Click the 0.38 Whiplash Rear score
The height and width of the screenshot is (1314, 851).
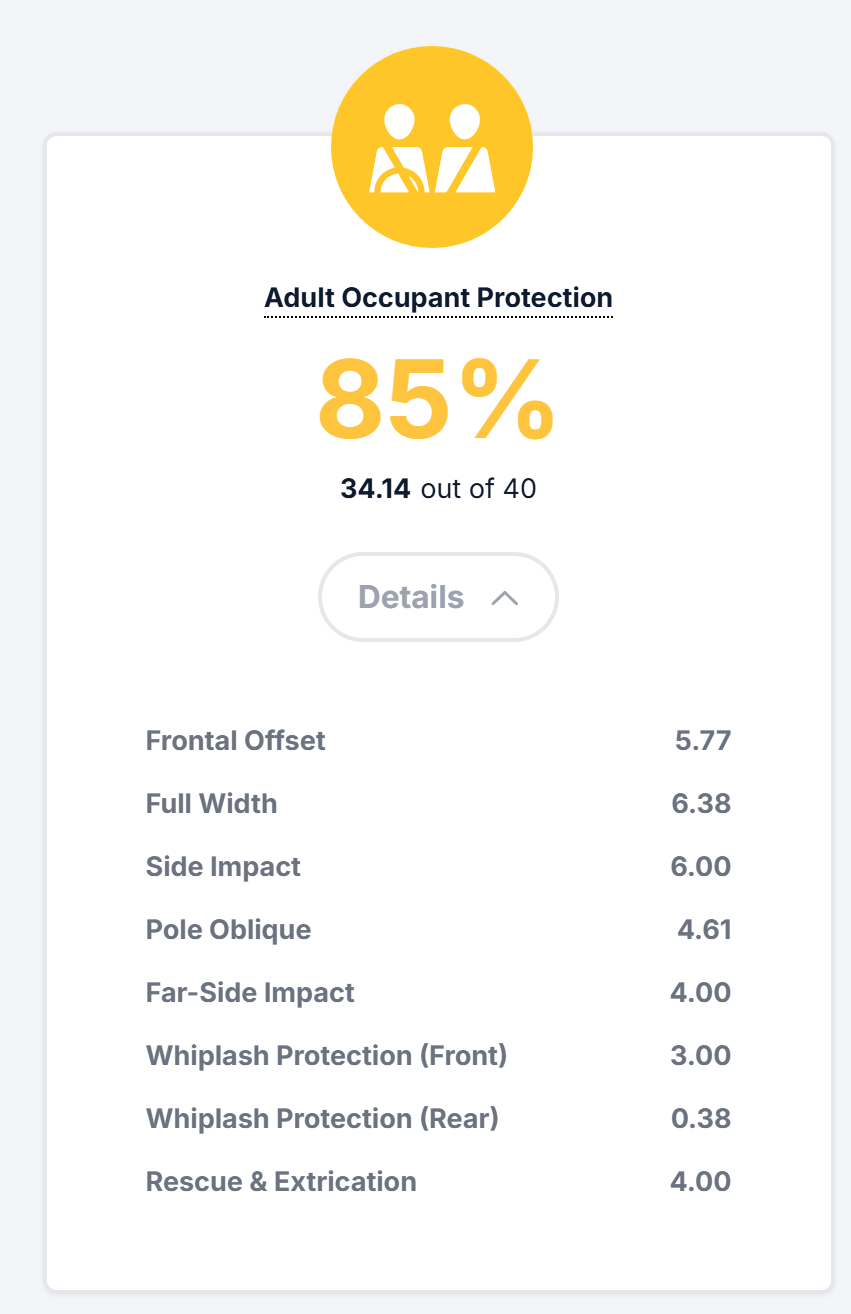point(701,1119)
